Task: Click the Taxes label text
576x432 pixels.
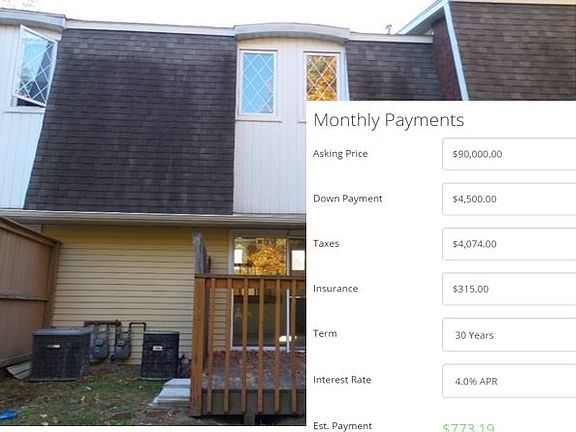Action: (326, 244)
